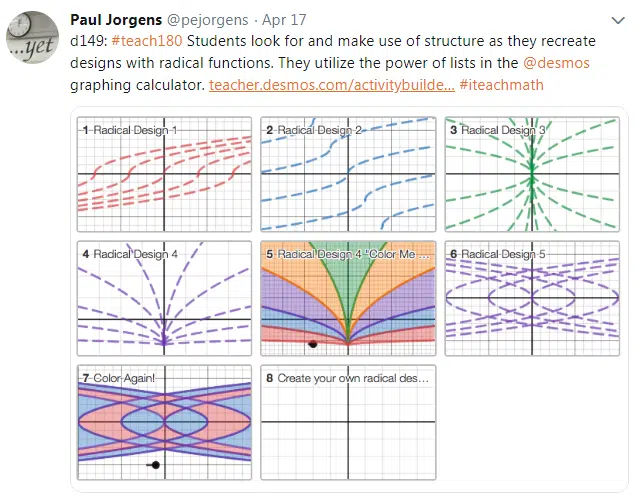This screenshot has width=636, height=495.
Task: Open the @desmos mention
Action: point(556,63)
